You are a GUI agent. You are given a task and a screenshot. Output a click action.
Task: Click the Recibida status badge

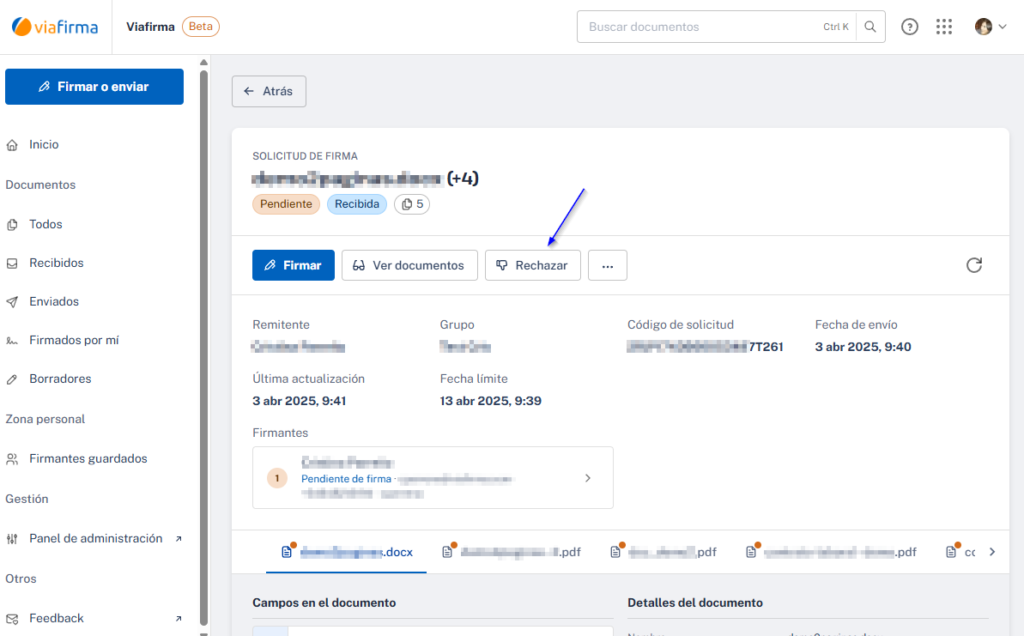(357, 204)
